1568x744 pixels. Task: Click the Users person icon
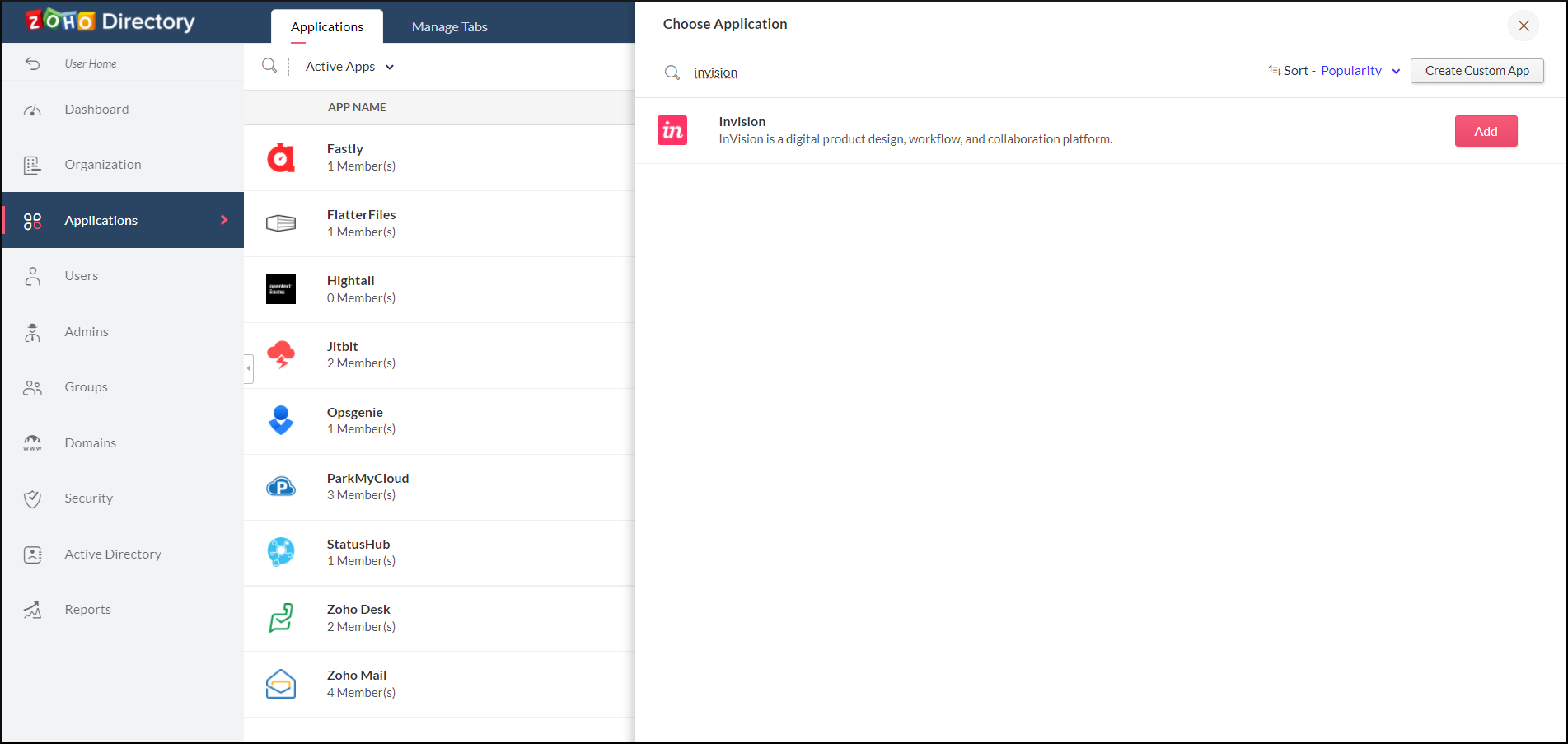click(x=32, y=276)
